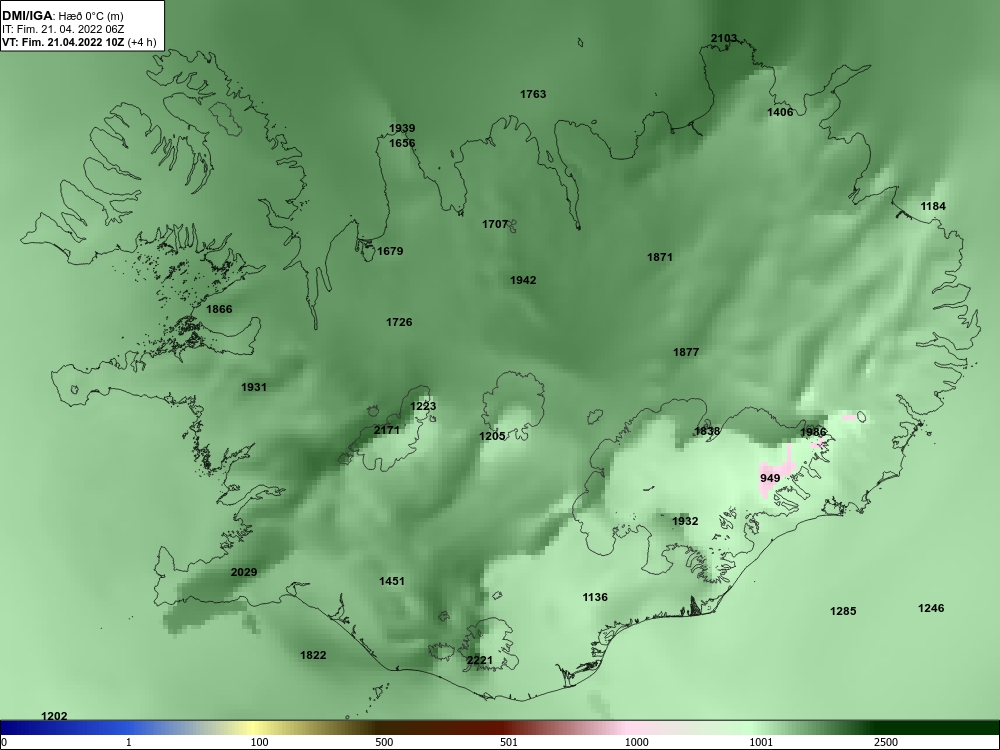1000x750 pixels.
Task: Select the 1223 glacier value
Action: pos(423,406)
